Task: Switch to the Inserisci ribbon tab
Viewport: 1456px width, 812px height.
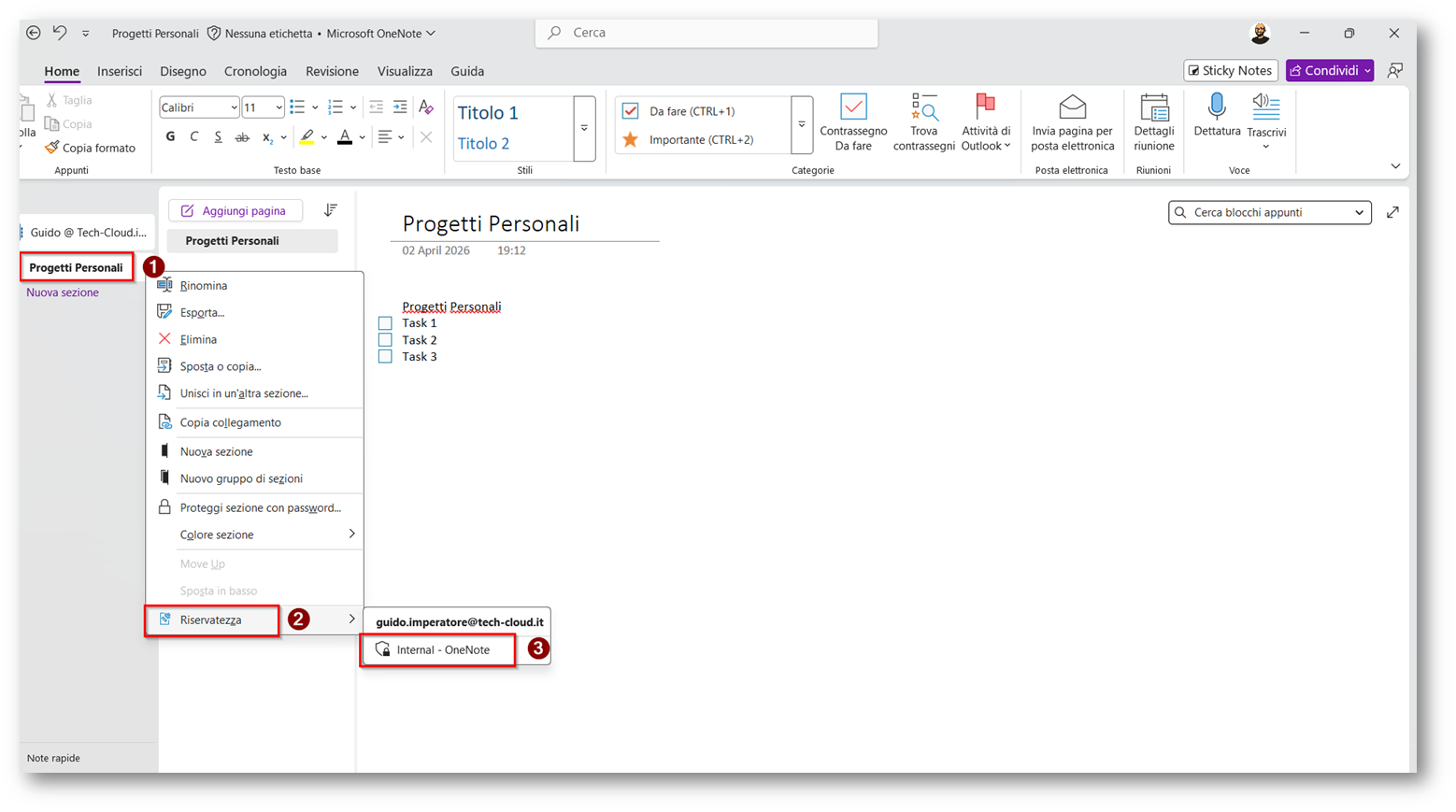Action: (x=120, y=71)
